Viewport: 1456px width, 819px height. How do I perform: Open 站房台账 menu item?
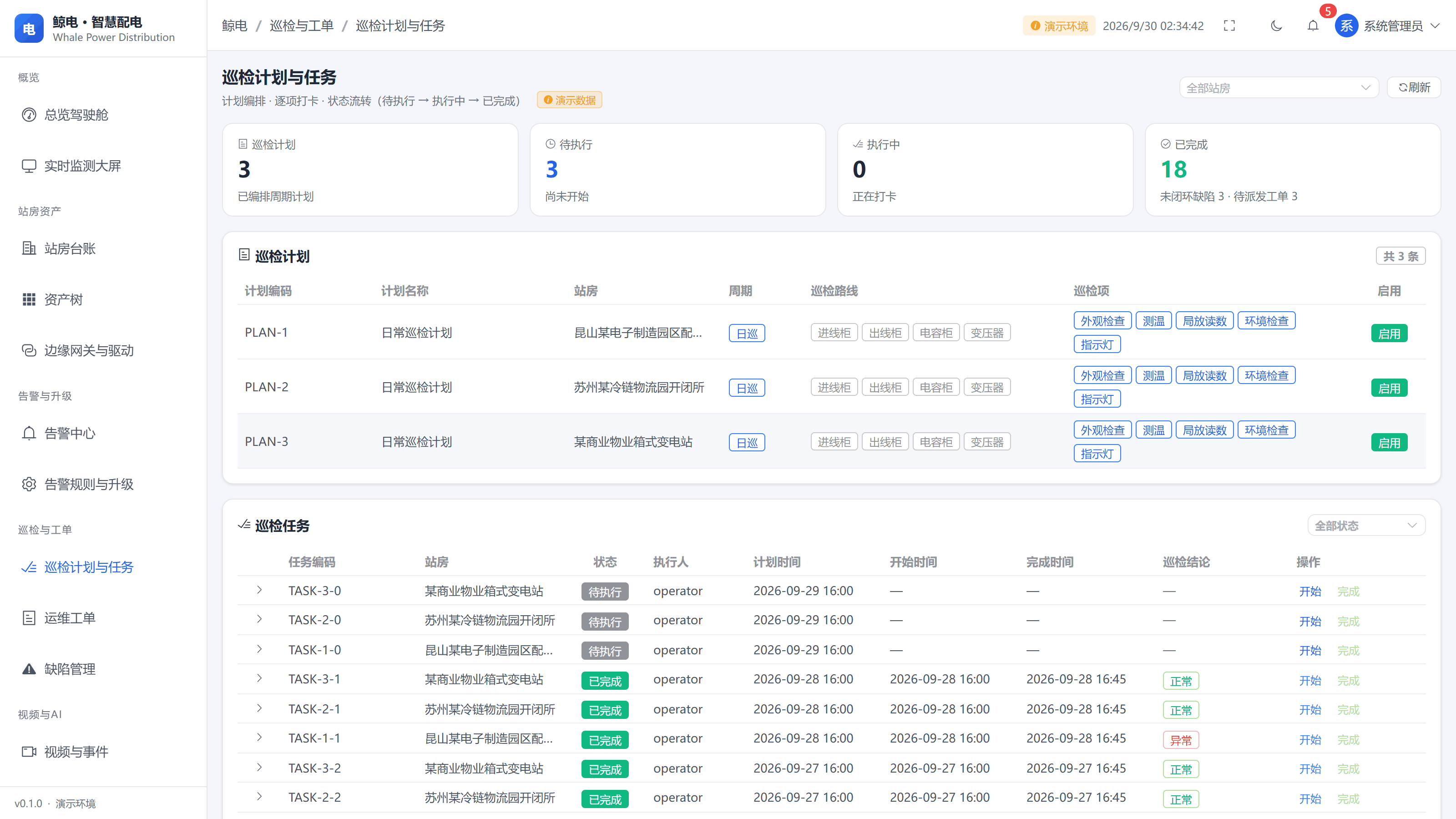(x=103, y=248)
